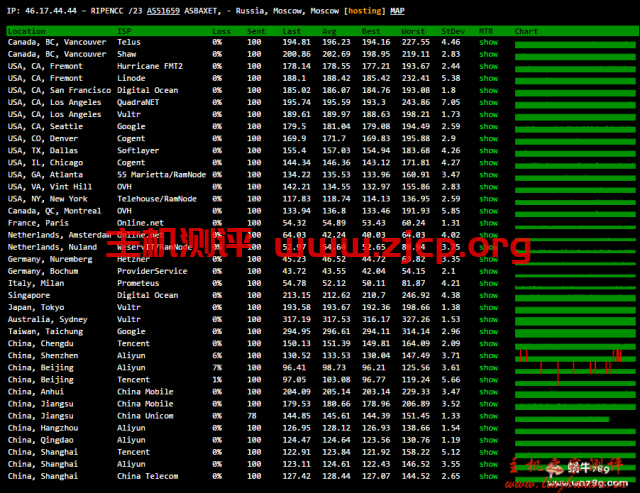This screenshot has width=640, height=493.
Task: Click the Best column header
Action: click(x=371, y=31)
